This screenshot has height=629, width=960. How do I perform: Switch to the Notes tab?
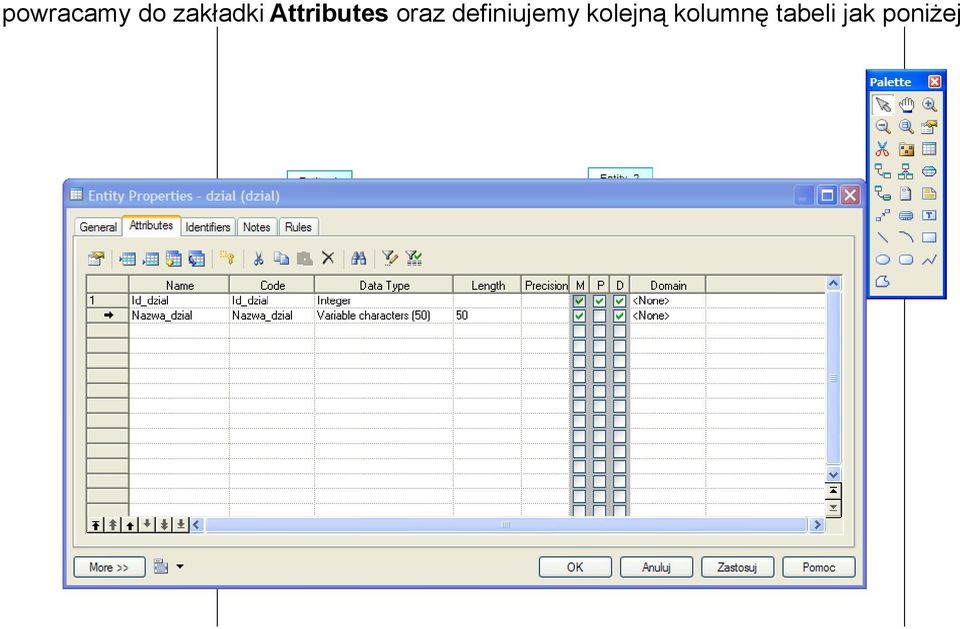point(257,227)
